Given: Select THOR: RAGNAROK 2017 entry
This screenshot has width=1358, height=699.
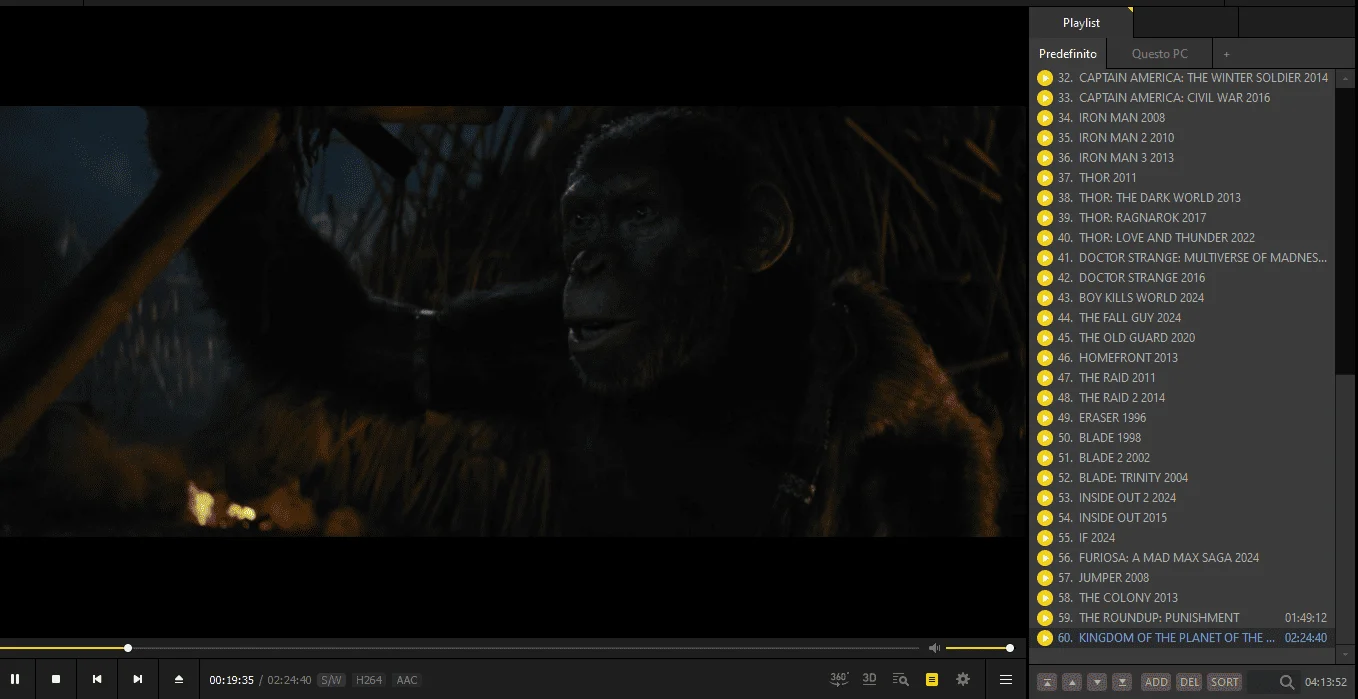Looking at the screenshot, I should 1183,218.
